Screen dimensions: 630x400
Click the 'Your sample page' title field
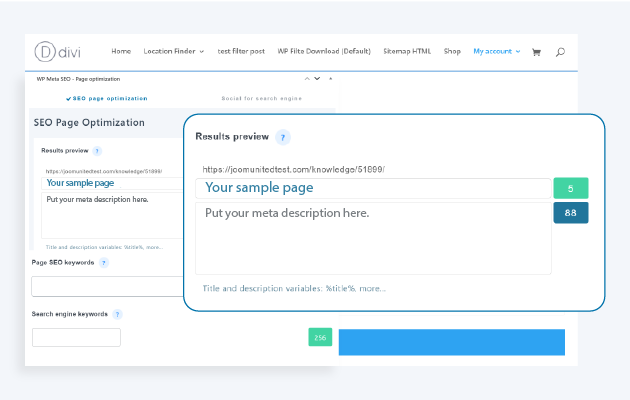click(372, 187)
